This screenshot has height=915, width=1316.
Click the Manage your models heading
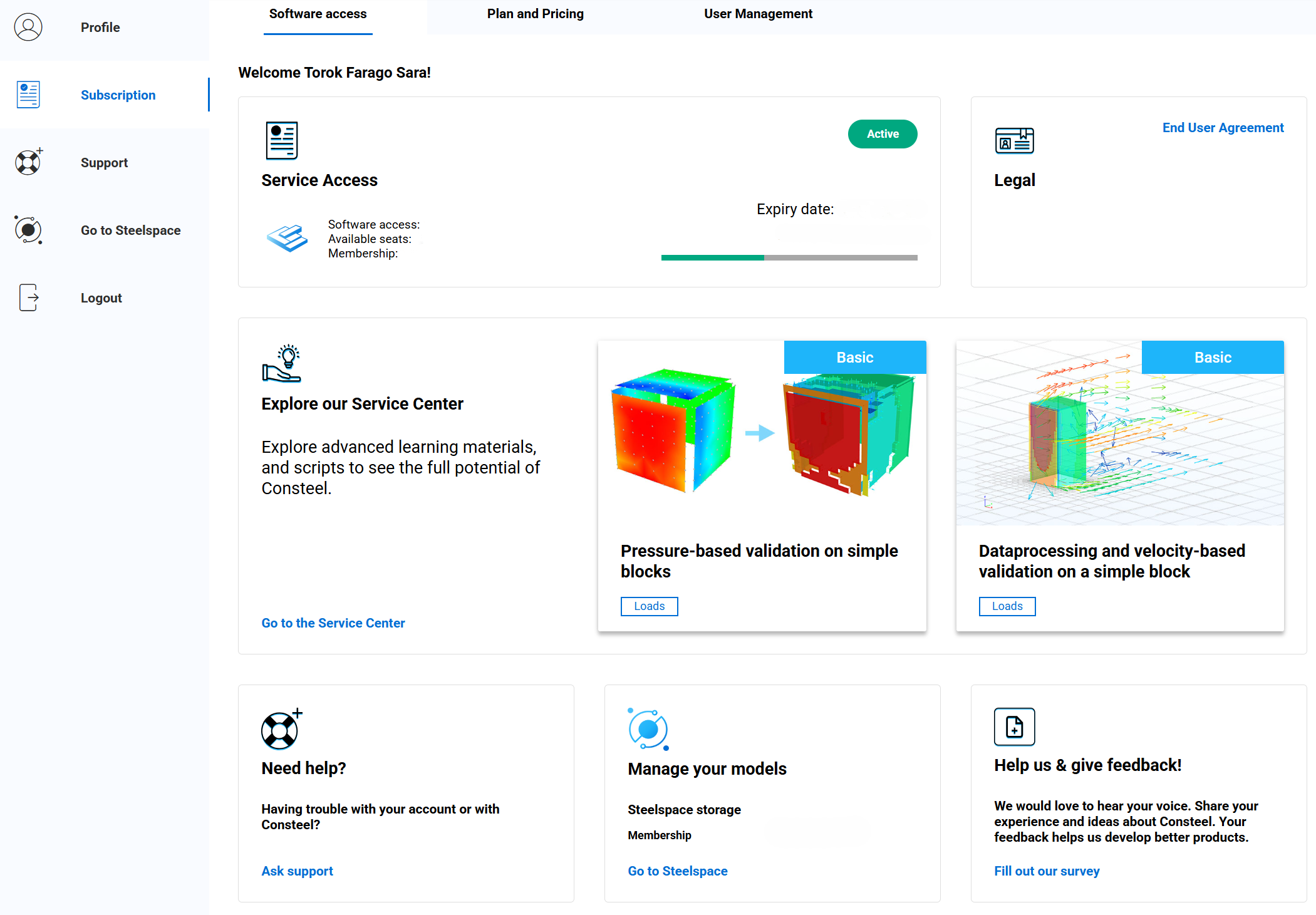pos(707,769)
